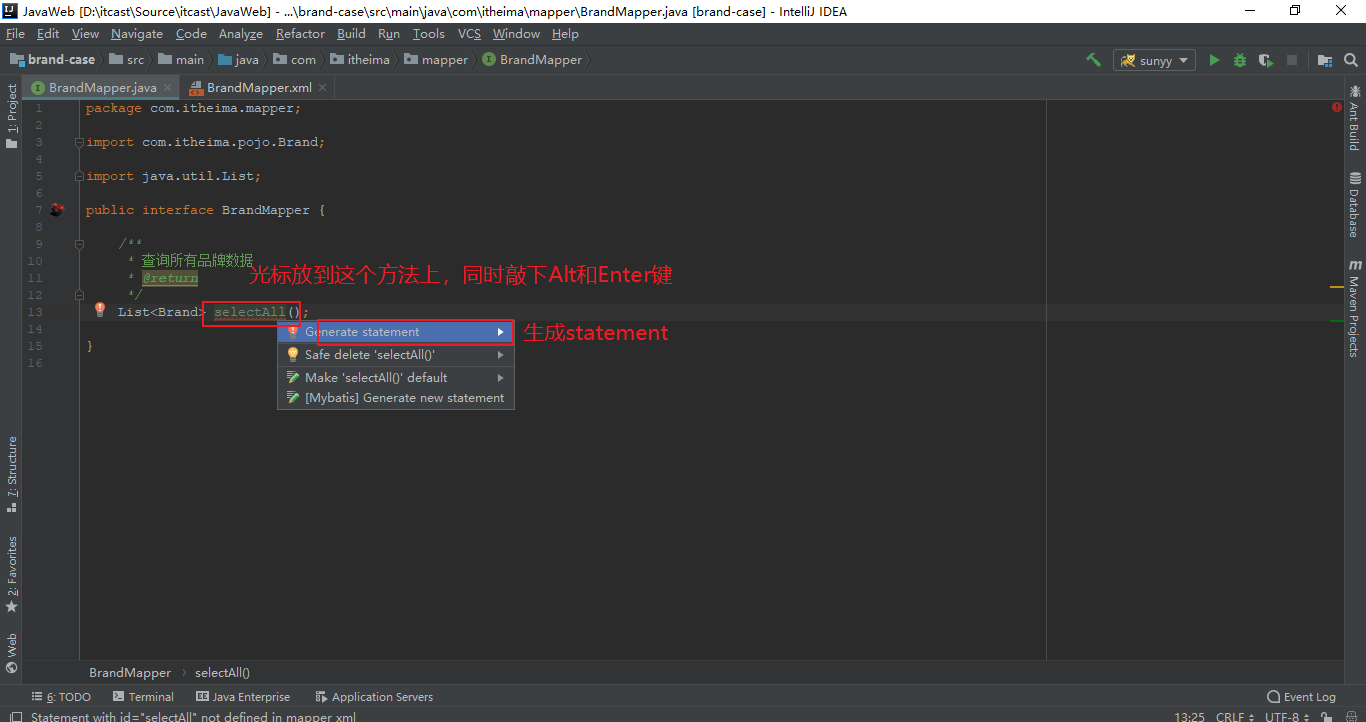Screen dimensions: 1366x722
Task: Click the Search Everywhere magnifier icon
Action: [1351, 60]
